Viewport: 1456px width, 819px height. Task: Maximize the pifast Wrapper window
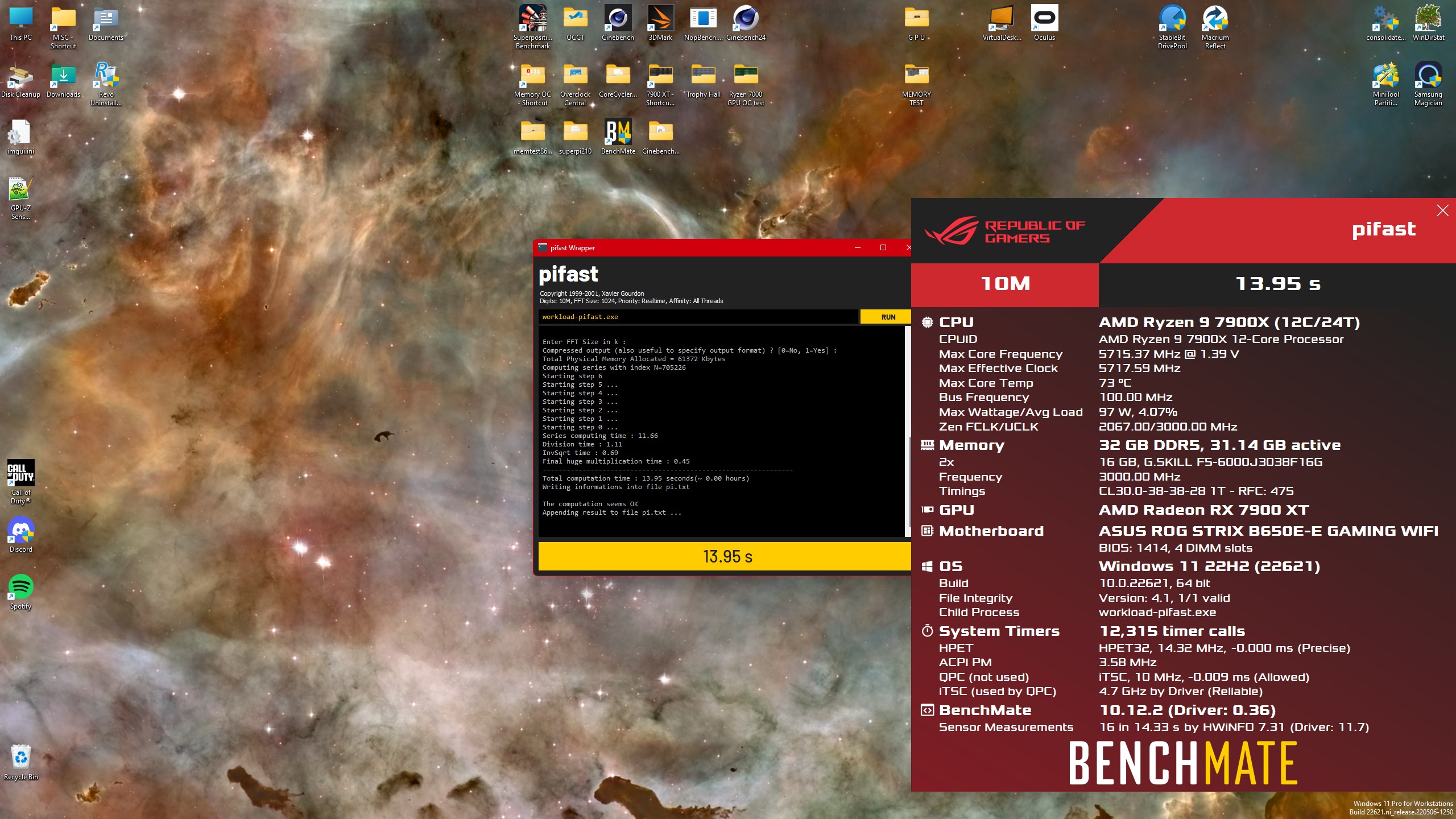883,247
